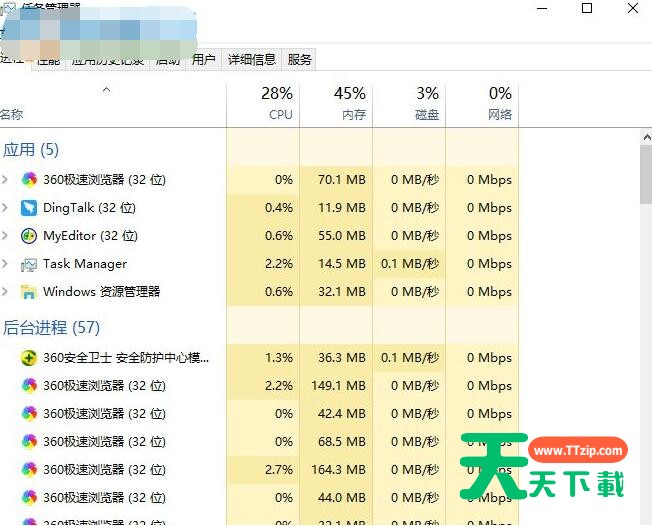Click the 360极速浏览器 icon in the 70.1 MB row
Image resolution: width=652 pixels, height=526 pixels.
tap(29, 180)
